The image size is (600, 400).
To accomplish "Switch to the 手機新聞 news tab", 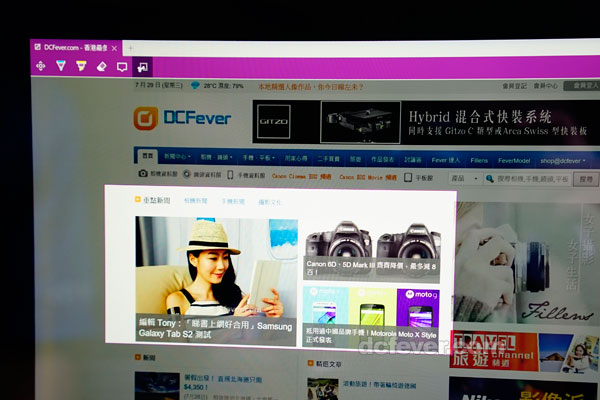I will [233, 202].
